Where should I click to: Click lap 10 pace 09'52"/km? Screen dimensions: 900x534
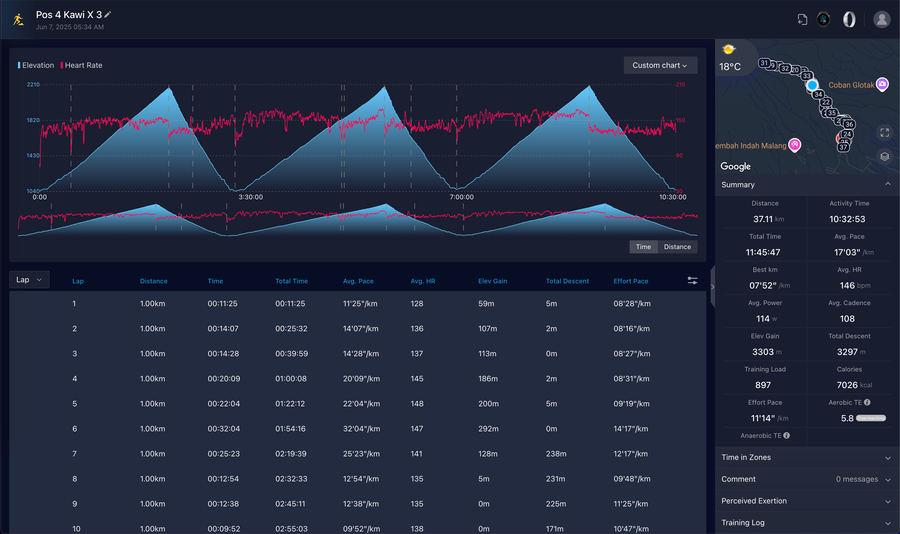tap(361, 529)
